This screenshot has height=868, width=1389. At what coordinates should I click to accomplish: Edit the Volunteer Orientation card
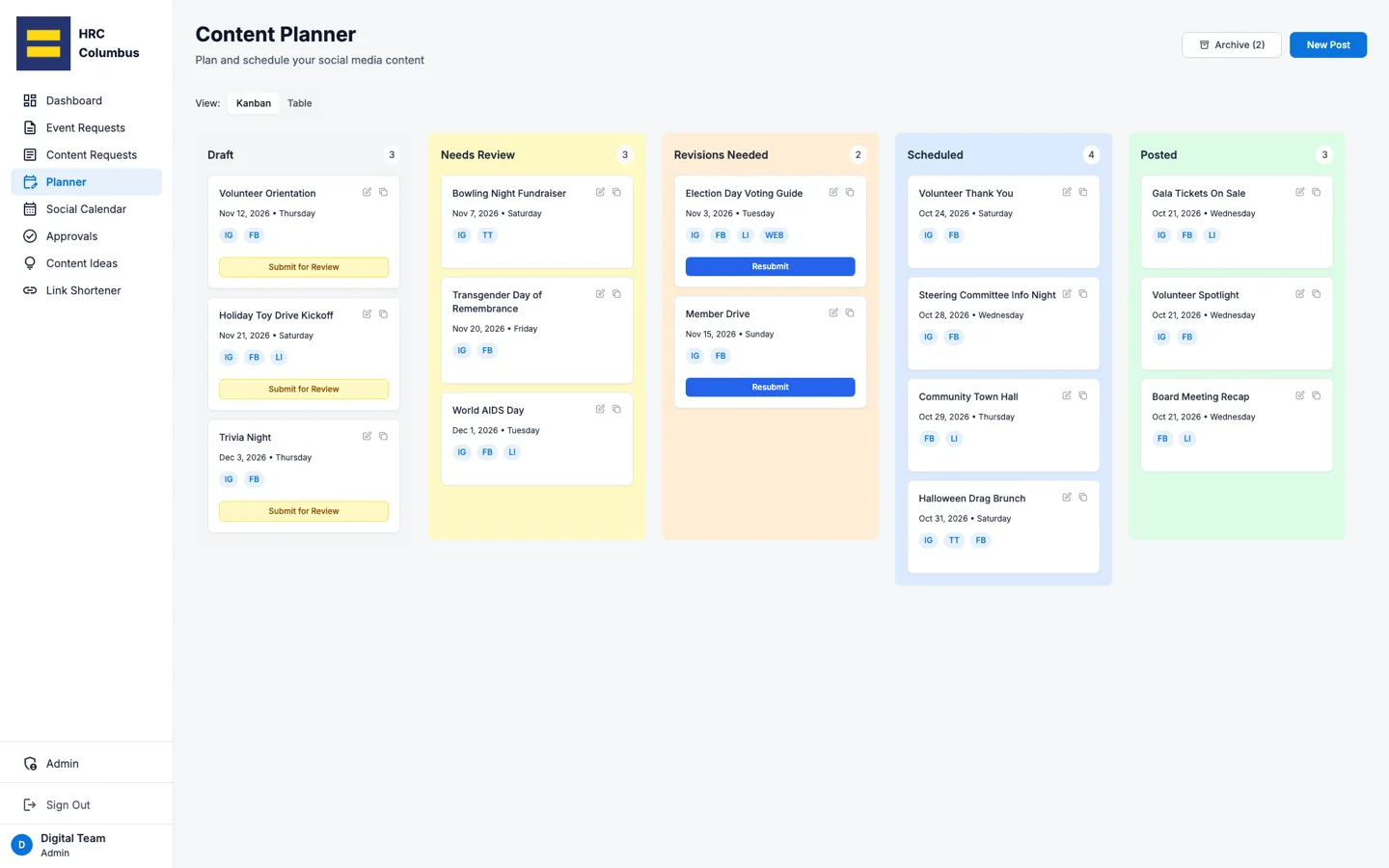[x=367, y=192]
